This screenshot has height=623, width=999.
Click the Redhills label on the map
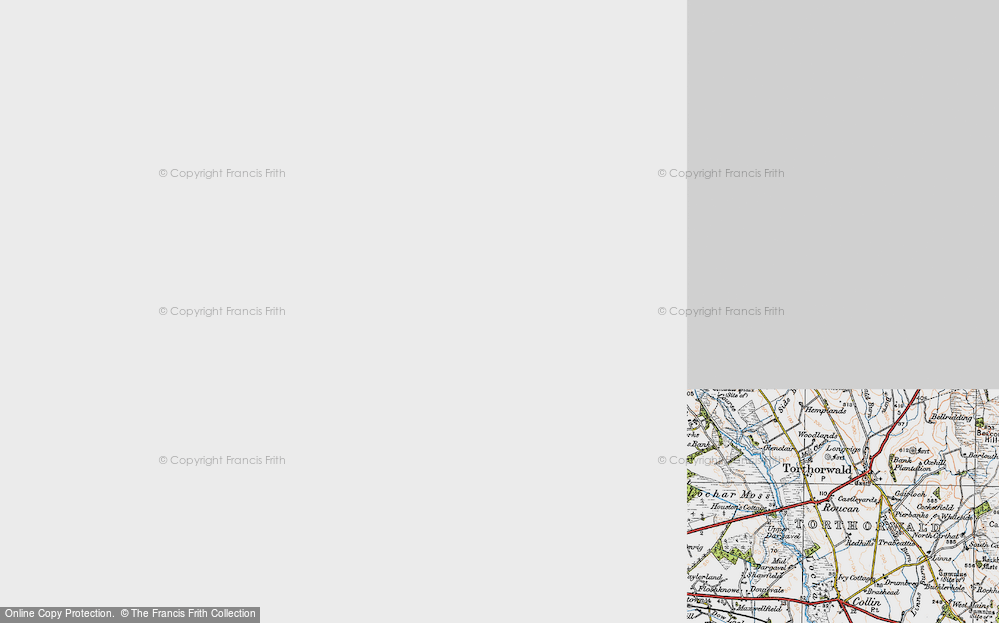(x=859, y=543)
